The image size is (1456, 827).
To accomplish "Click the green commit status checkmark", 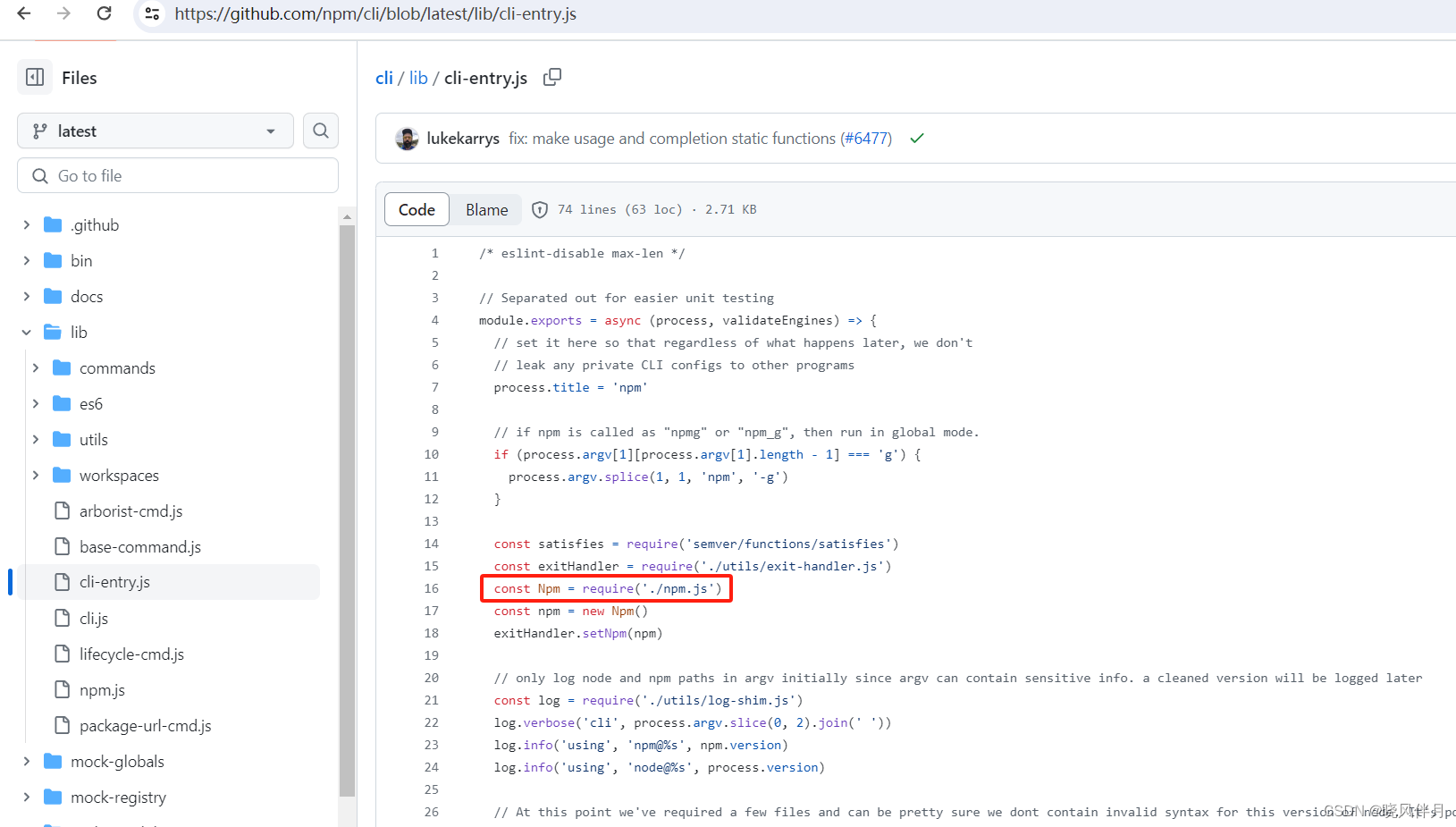I will point(917,139).
